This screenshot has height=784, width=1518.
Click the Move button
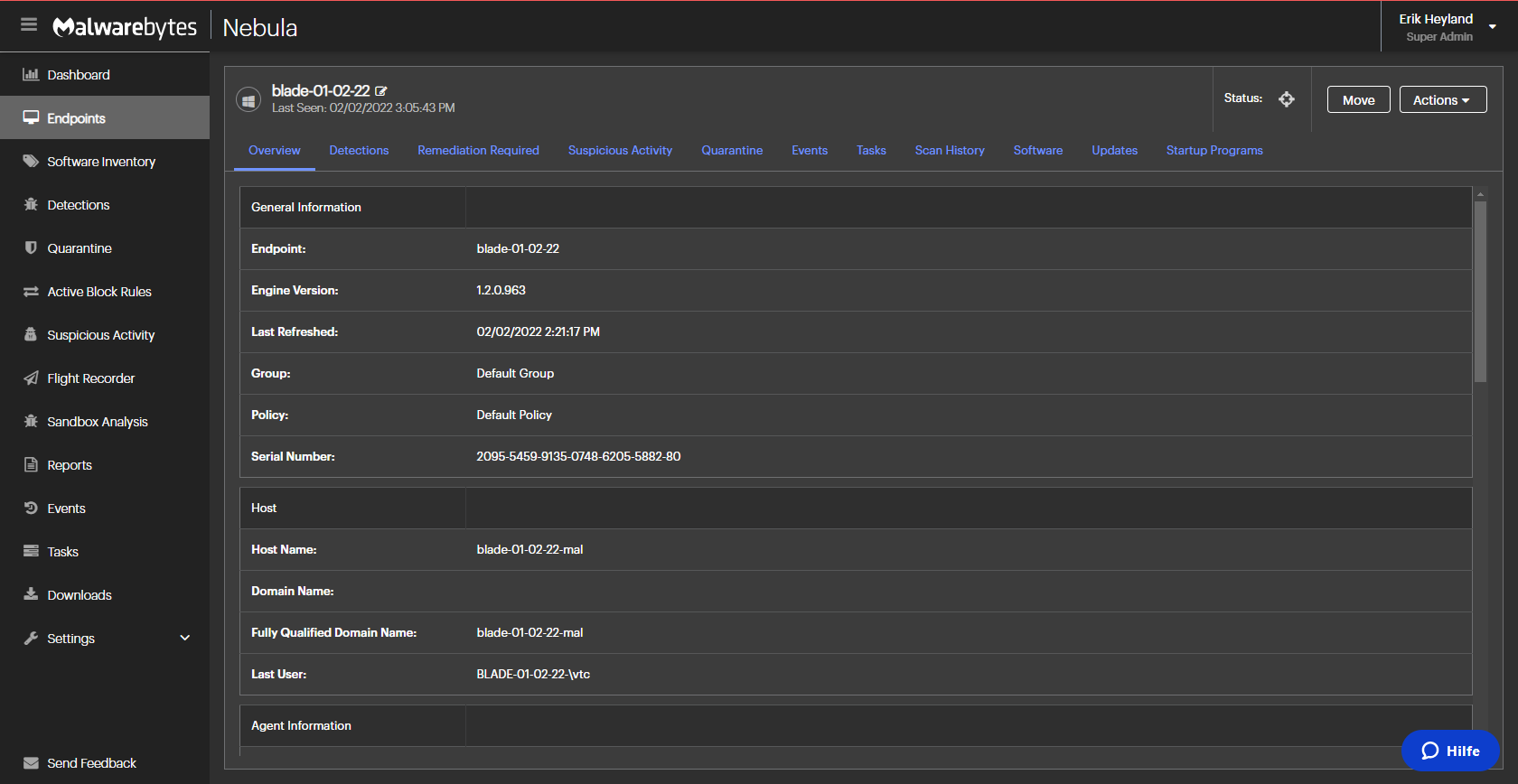click(1358, 100)
